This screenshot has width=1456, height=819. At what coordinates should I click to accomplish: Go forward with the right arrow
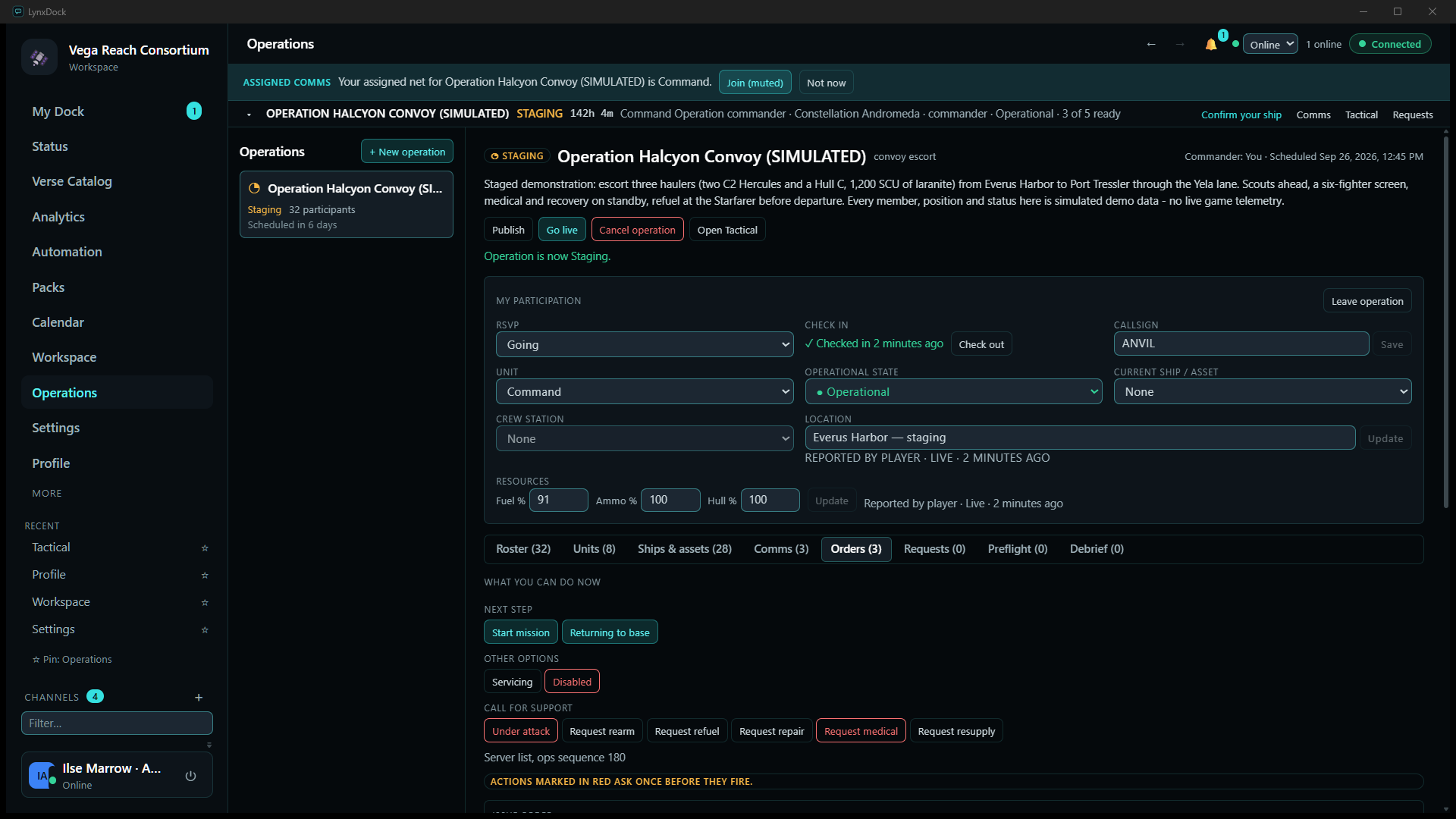click(x=1180, y=45)
